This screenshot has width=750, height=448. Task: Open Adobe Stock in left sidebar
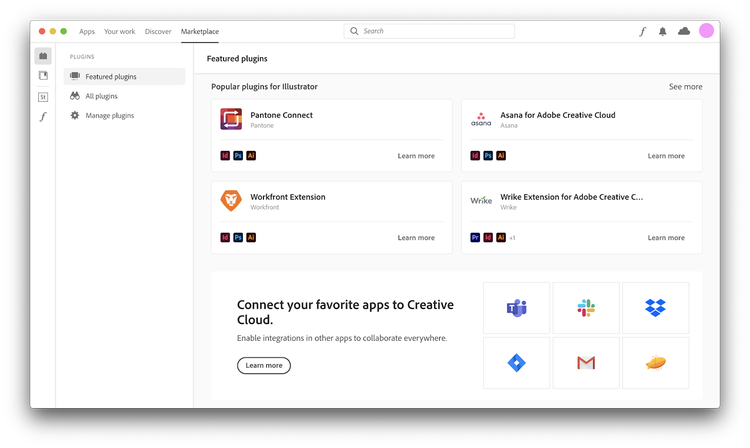(x=43, y=96)
